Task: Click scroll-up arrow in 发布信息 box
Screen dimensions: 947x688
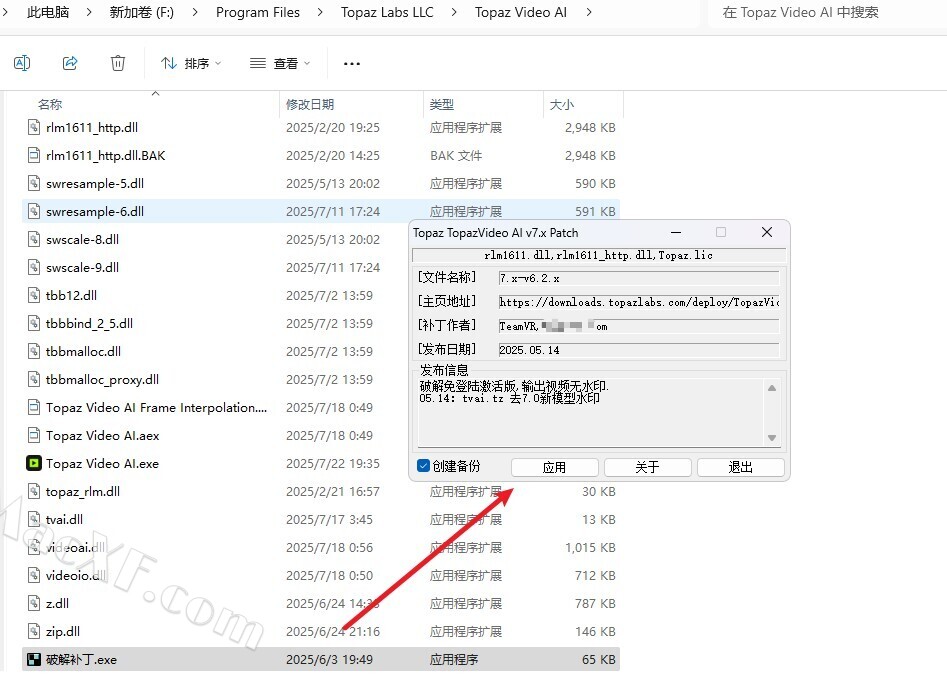Action: [772, 388]
